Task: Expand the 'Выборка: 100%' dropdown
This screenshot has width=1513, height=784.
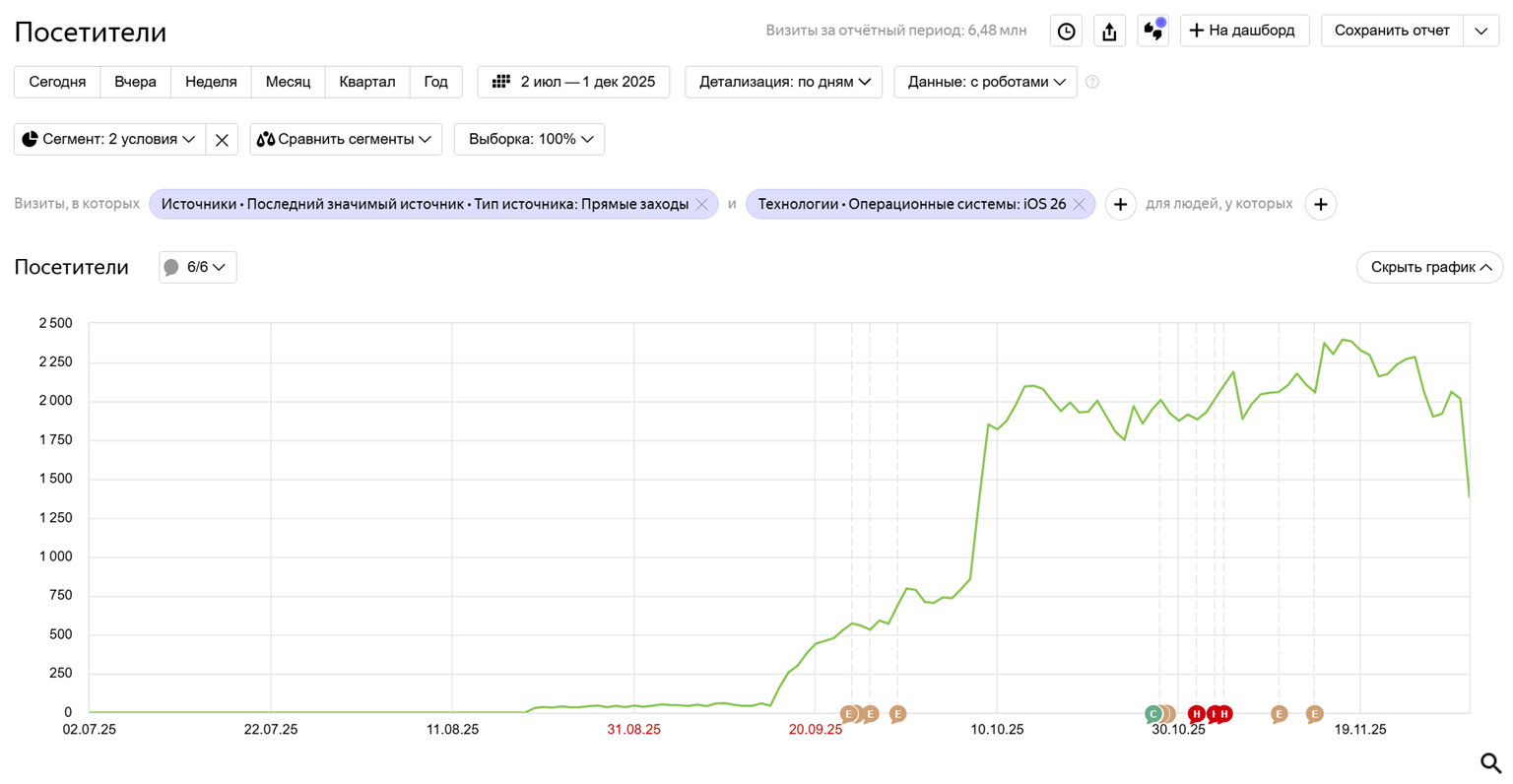Action: point(529,140)
